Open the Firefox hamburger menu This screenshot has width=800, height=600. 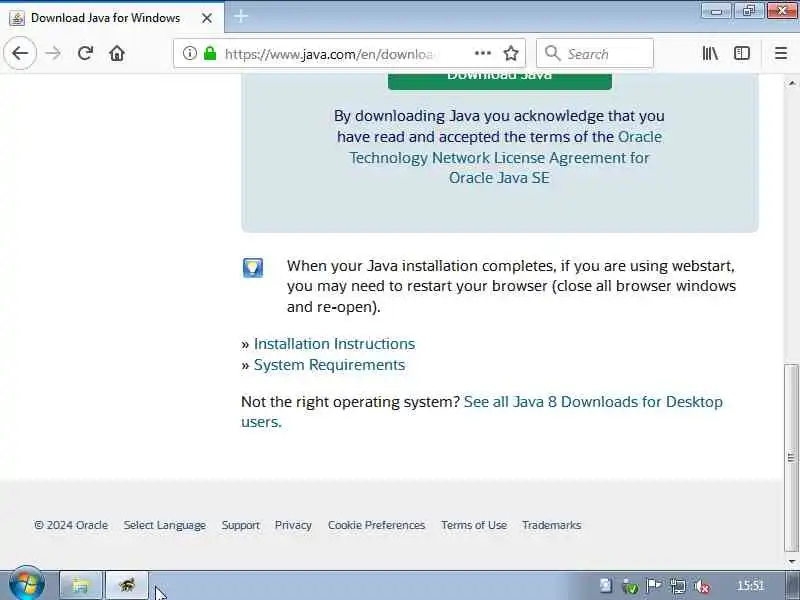coord(781,53)
